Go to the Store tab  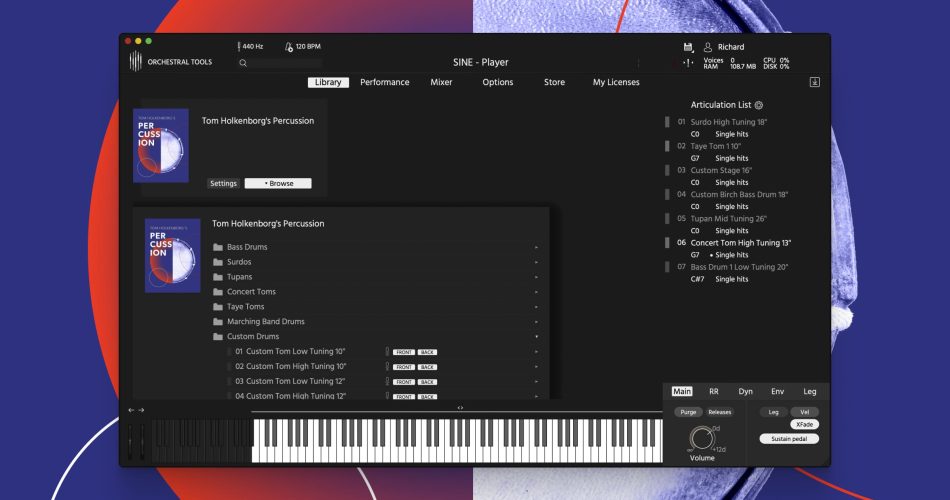554,82
